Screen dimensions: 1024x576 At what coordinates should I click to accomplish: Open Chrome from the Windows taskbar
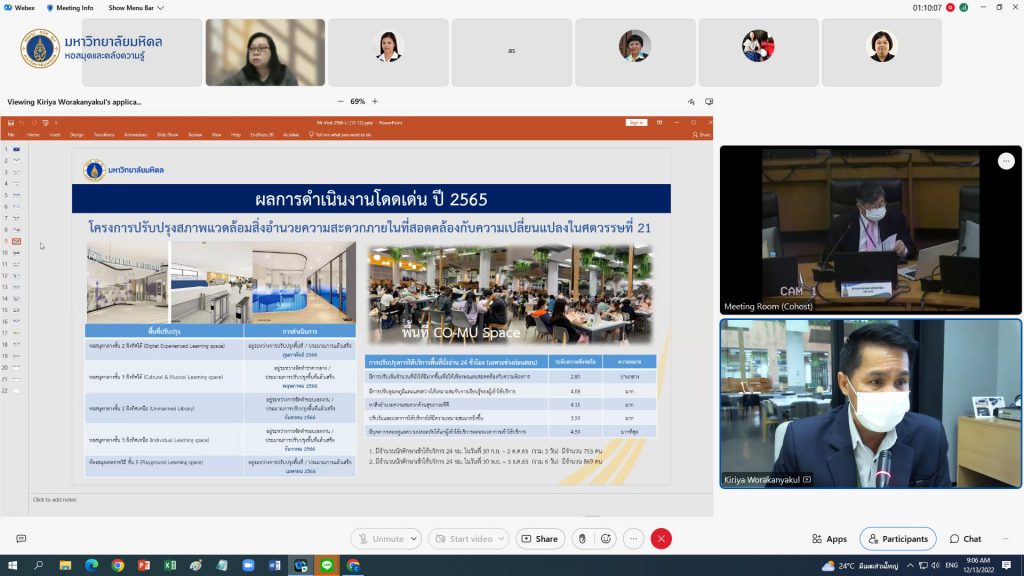pyautogui.click(x=118, y=566)
